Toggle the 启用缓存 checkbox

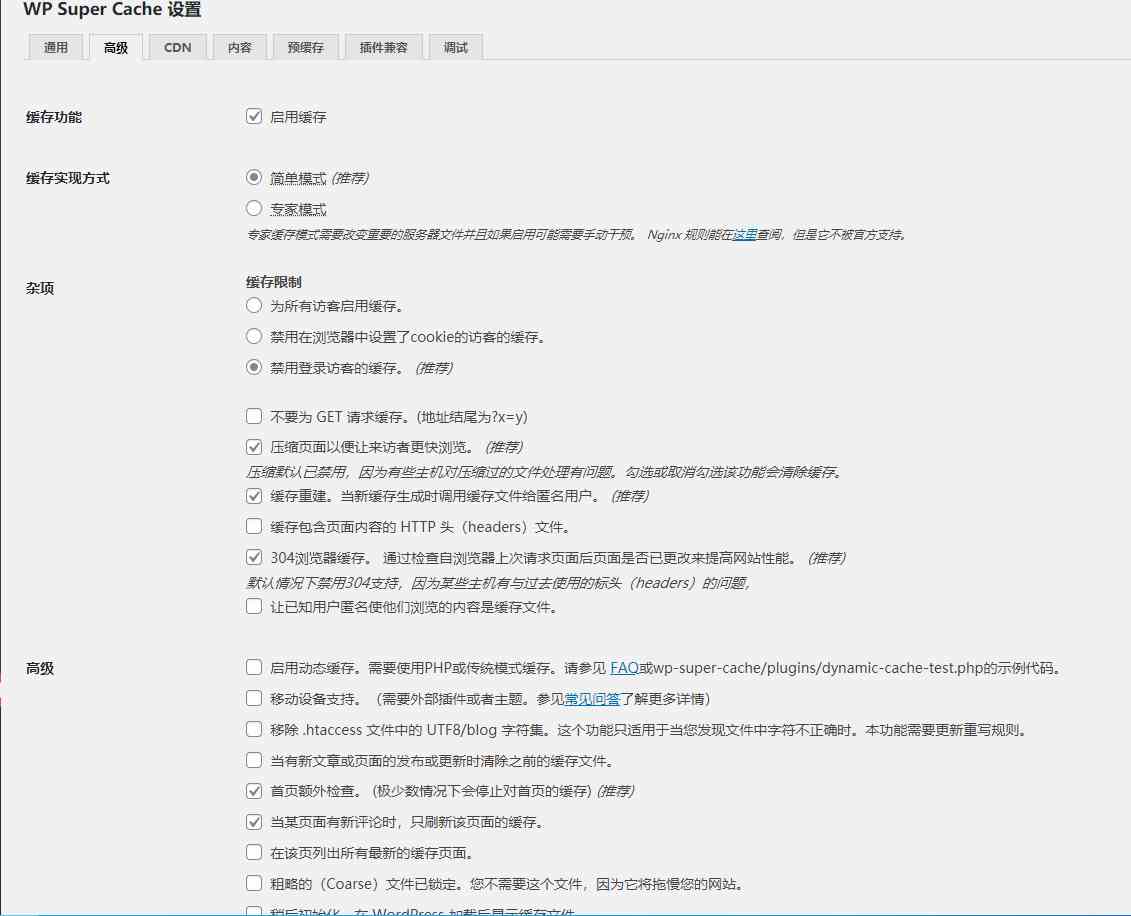point(254,116)
